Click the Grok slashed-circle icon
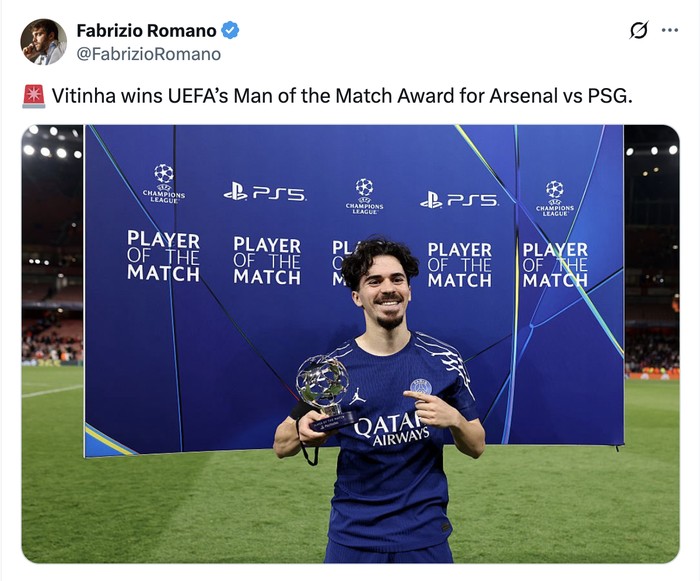Screen dimensions: 700x581 638,30
